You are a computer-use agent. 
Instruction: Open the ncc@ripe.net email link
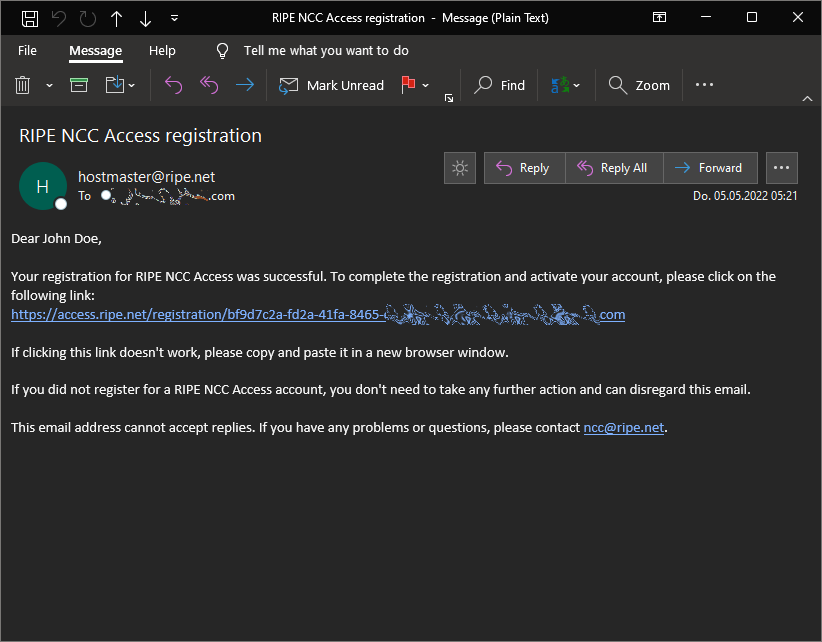pyautogui.click(x=624, y=428)
